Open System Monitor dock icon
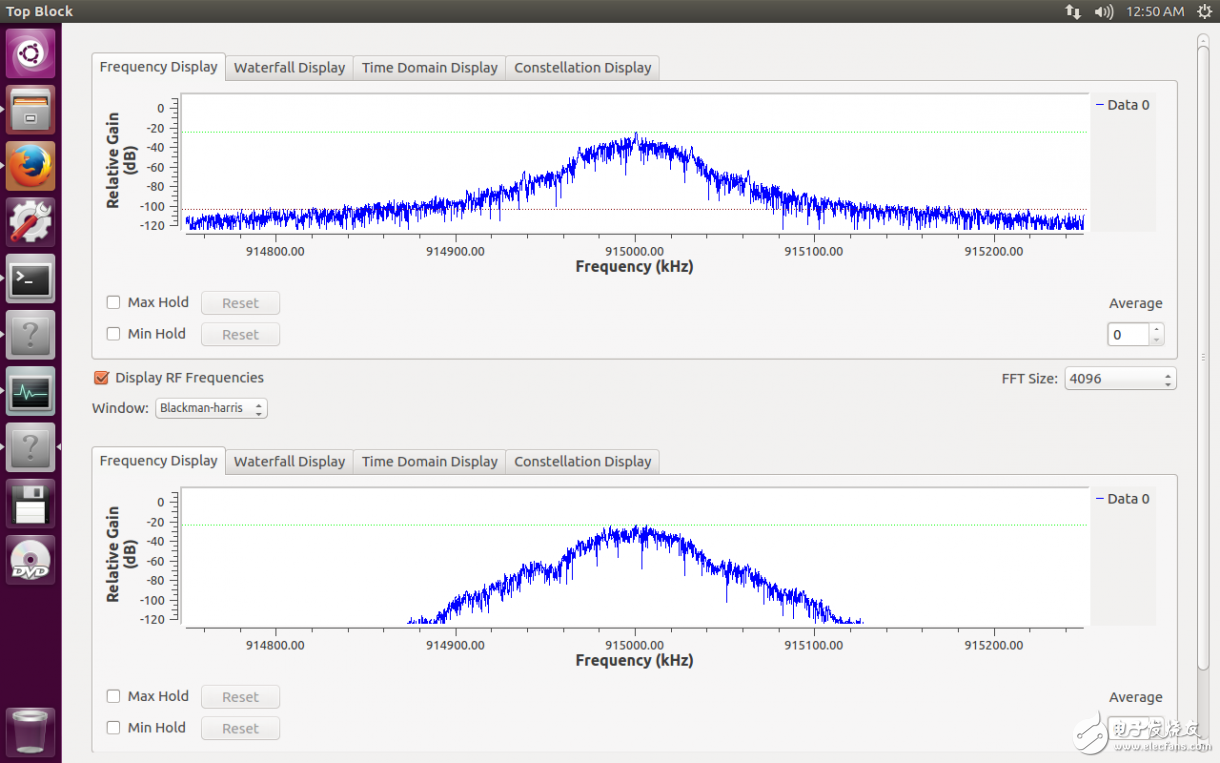Image resolution: width=1220 pixels, height=763 pixels. pos(30,391)
